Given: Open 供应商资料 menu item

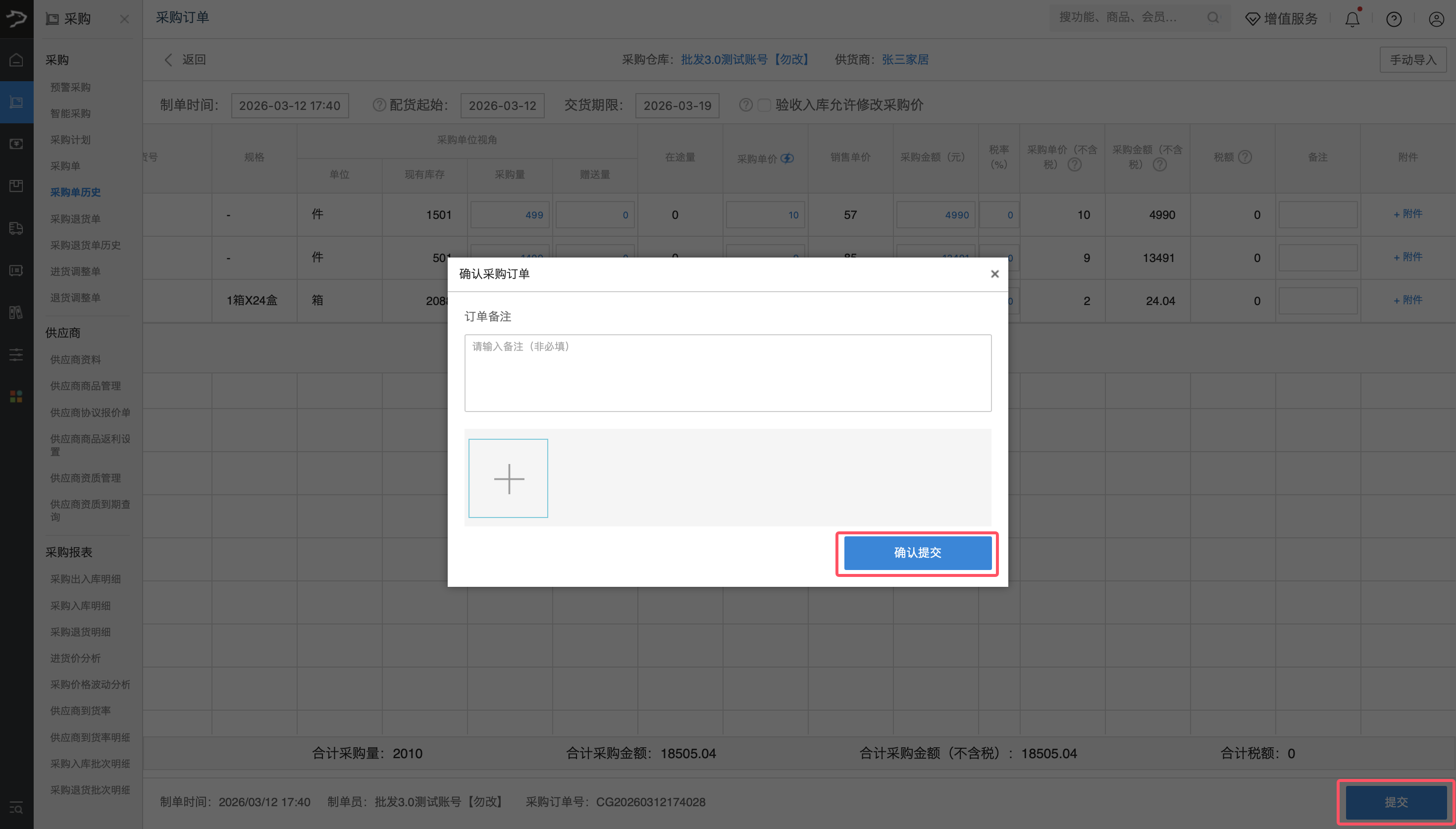Looking at the screenshot, I should pos(75,359).
